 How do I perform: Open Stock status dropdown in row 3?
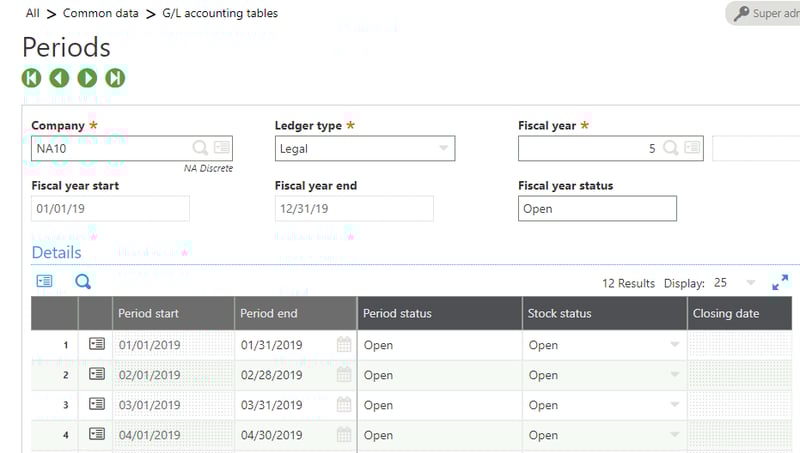click(674, 405)
